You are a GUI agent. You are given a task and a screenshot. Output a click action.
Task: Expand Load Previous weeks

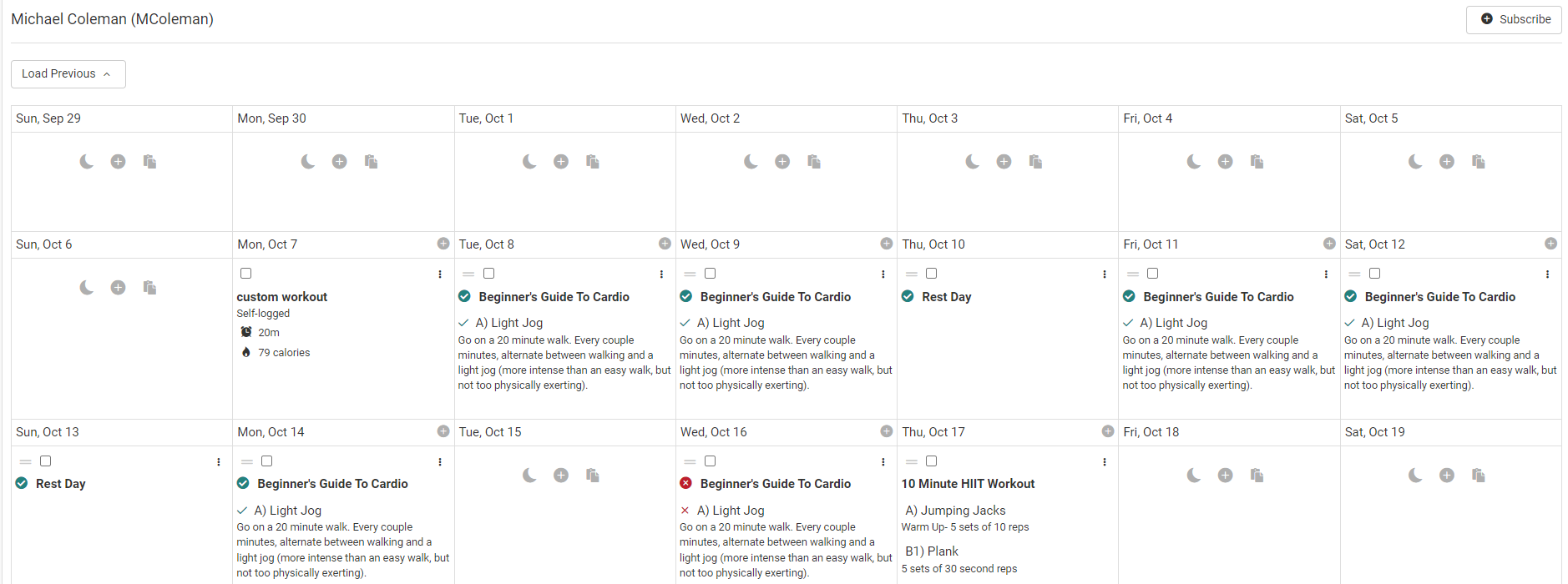[x=68, y=74]
